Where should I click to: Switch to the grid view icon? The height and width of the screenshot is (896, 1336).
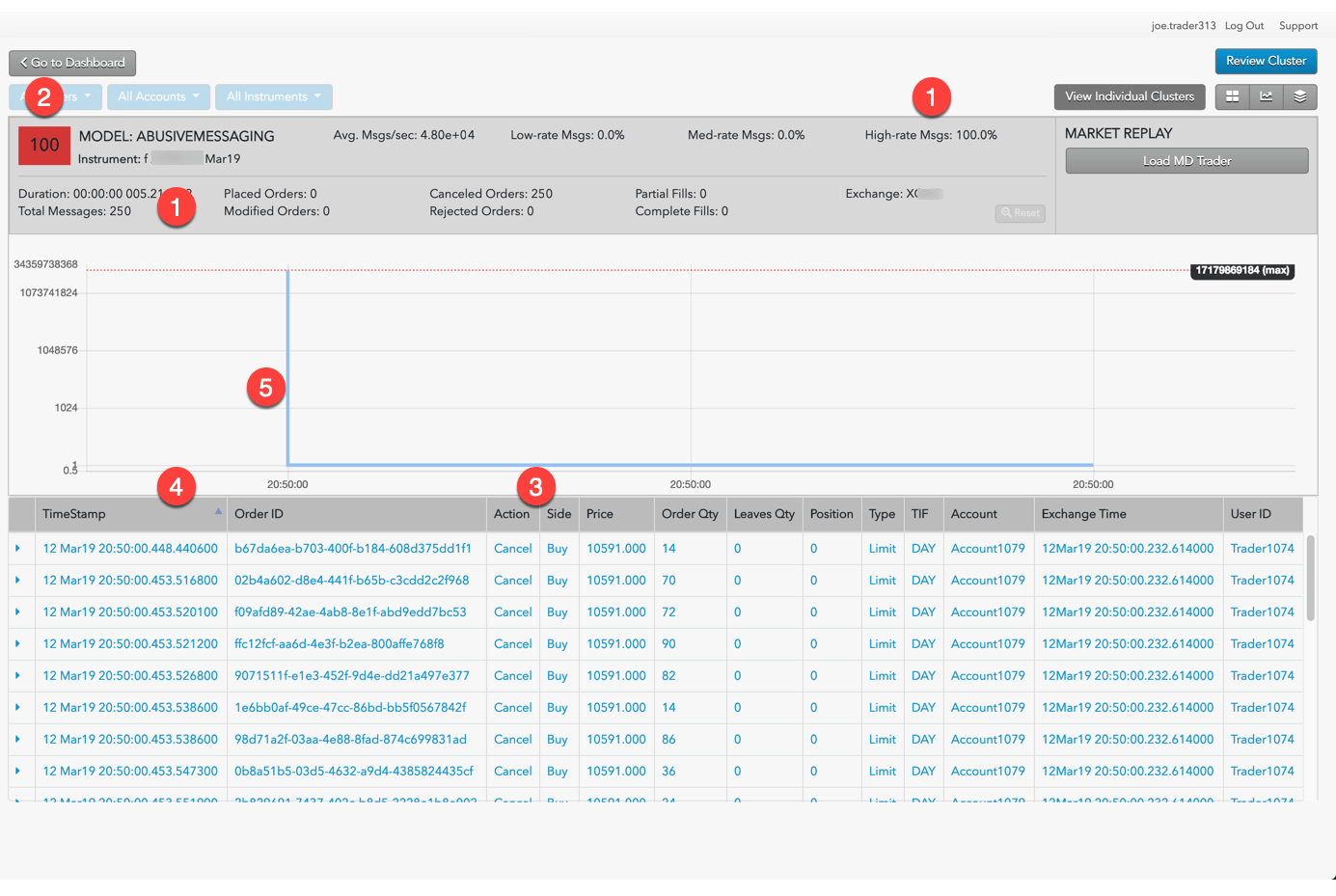point(1232,96)
